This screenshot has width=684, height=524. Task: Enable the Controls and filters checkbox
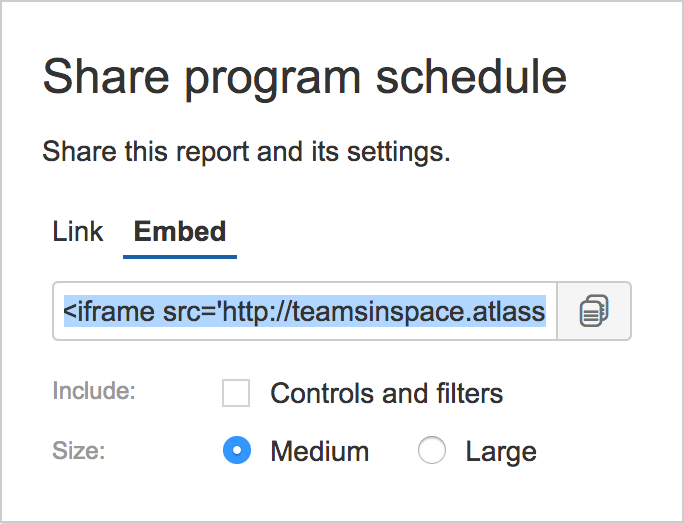[236, 393]
